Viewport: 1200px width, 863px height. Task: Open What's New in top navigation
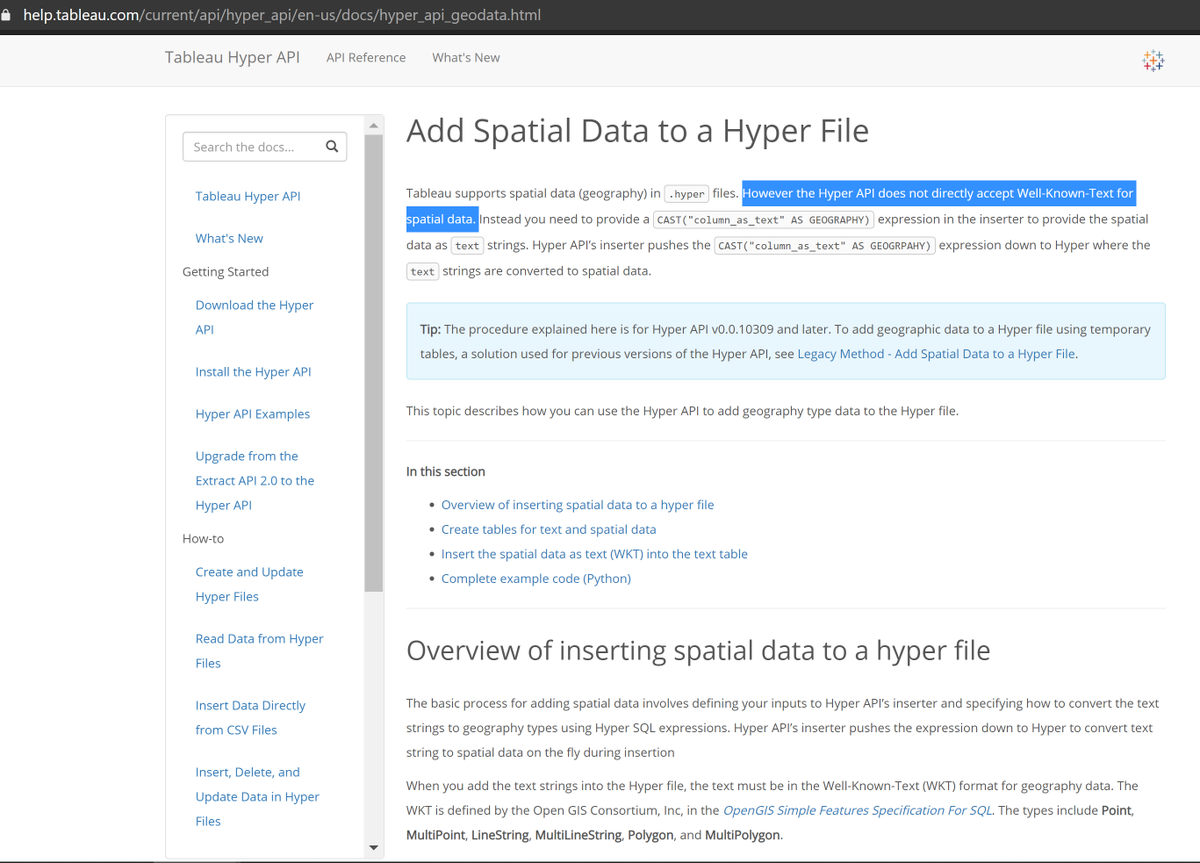(466, 58)
